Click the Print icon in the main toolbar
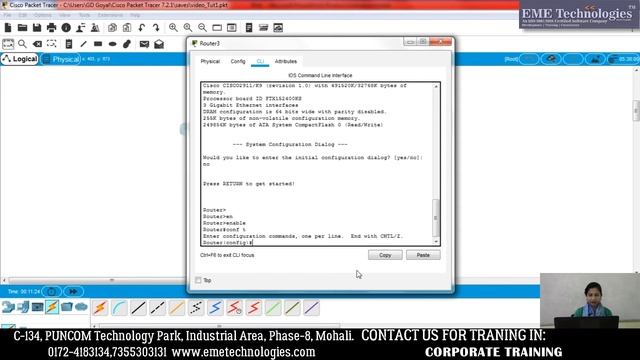This screenshot has width=640, height=360. (51, 28)
